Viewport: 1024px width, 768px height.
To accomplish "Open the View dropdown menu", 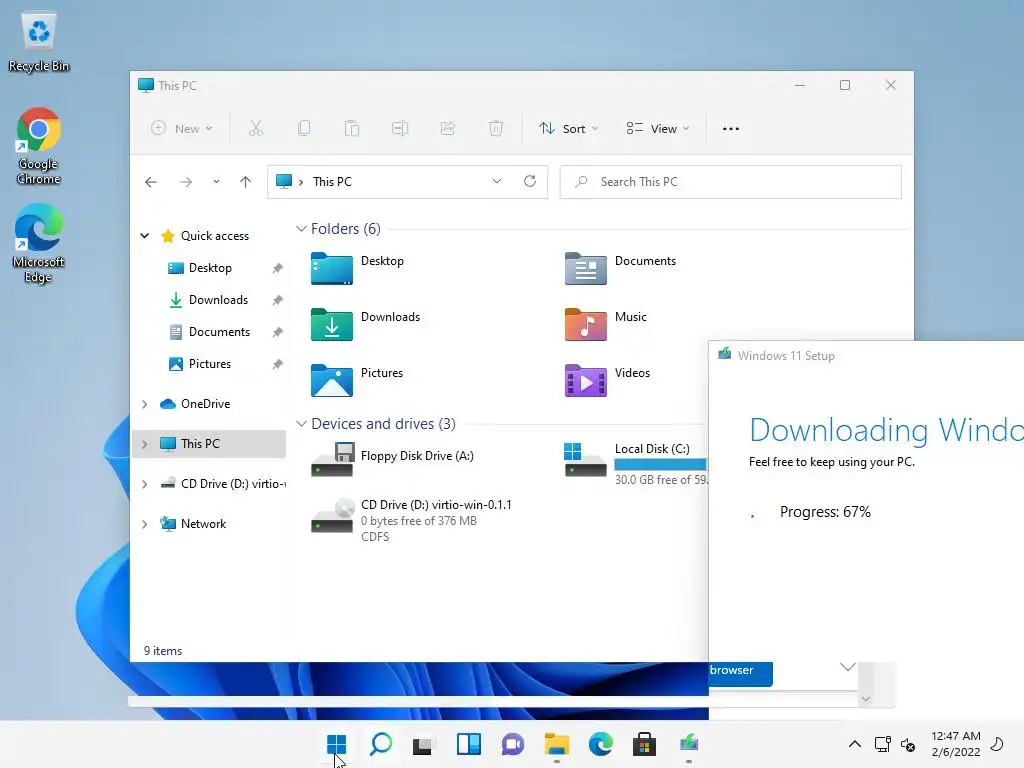I will pos(658,129).
